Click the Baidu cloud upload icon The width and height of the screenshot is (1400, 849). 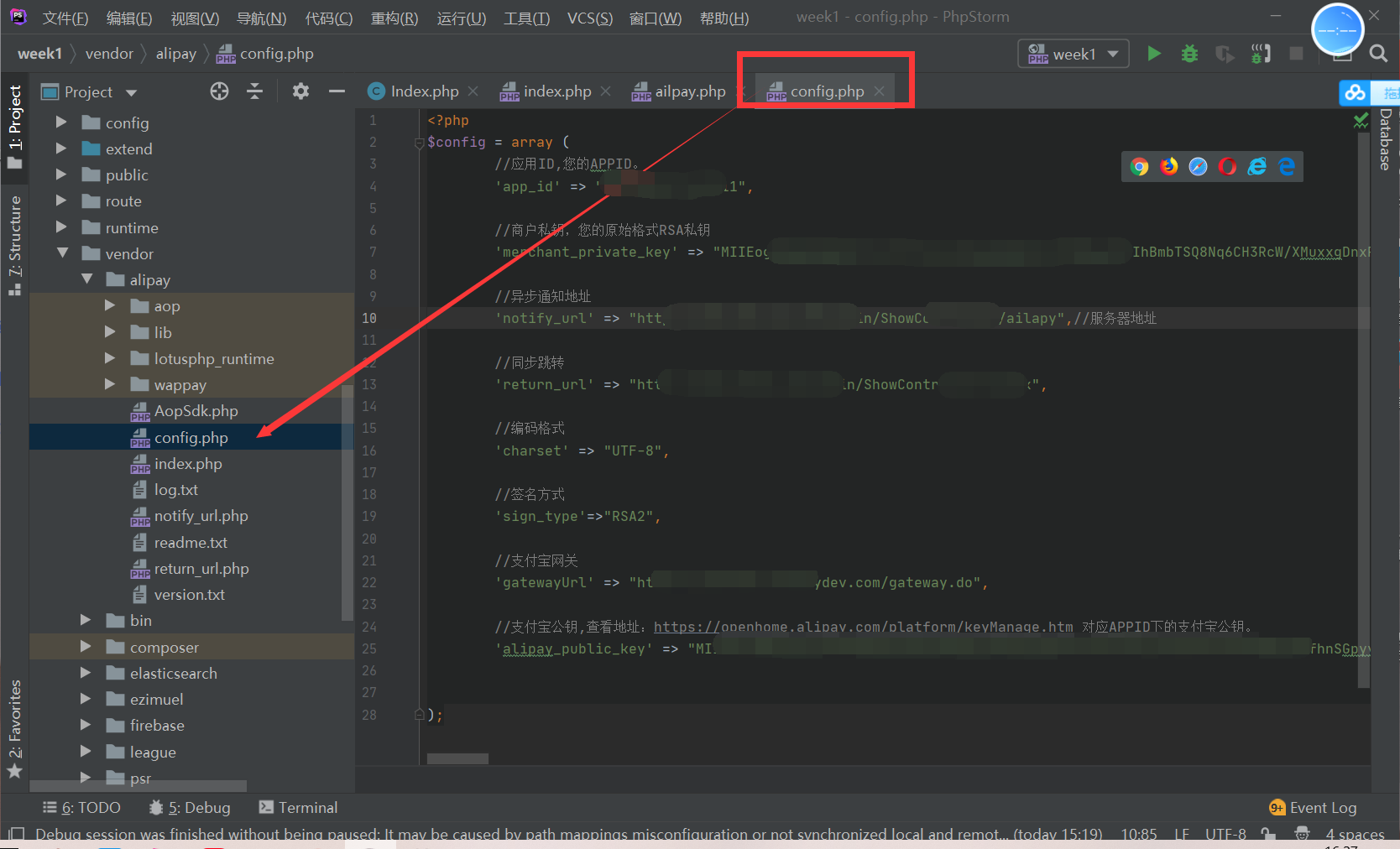tap(1355, 92)
